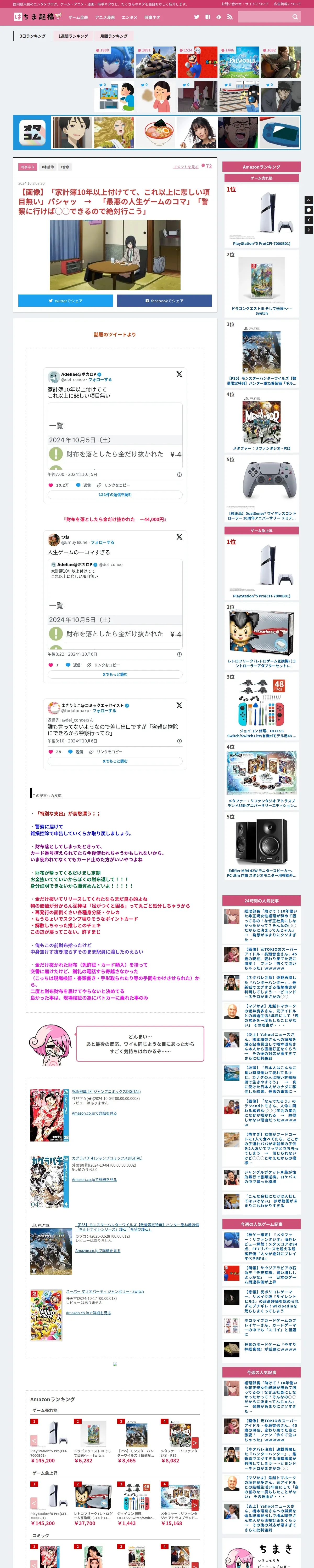
Task: Click X logo on まきりえこ's tweet
Action: [x=179, y=705]
